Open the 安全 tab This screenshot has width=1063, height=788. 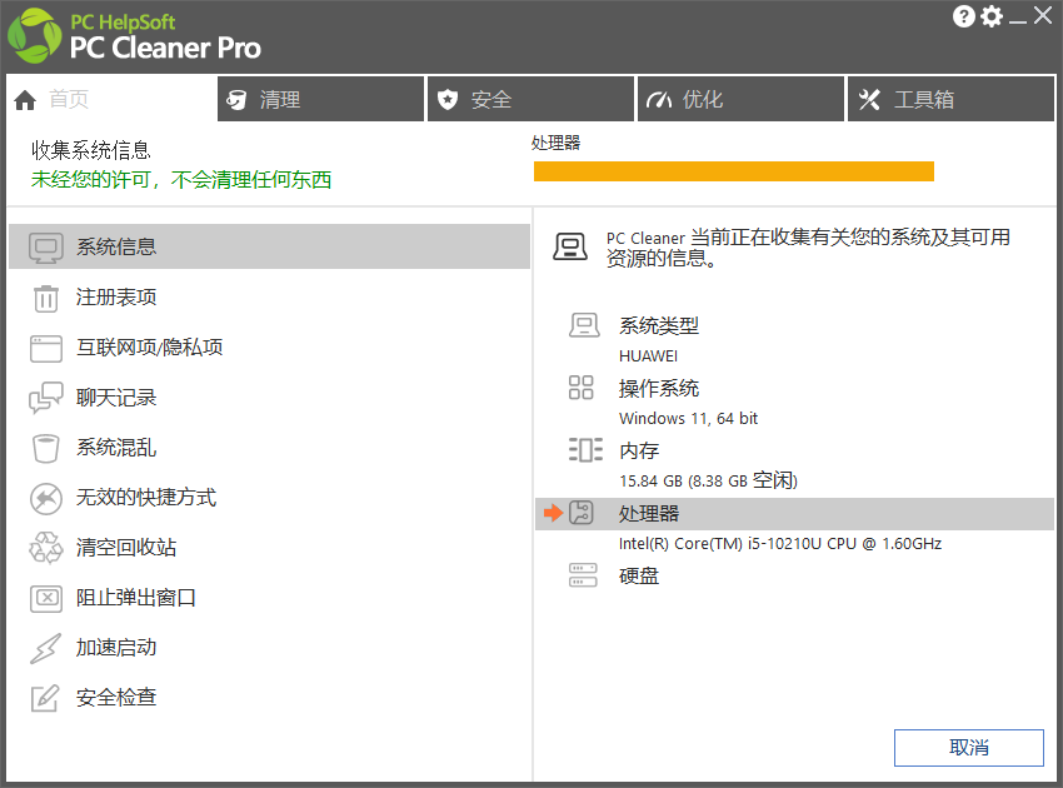pos(530,100)
